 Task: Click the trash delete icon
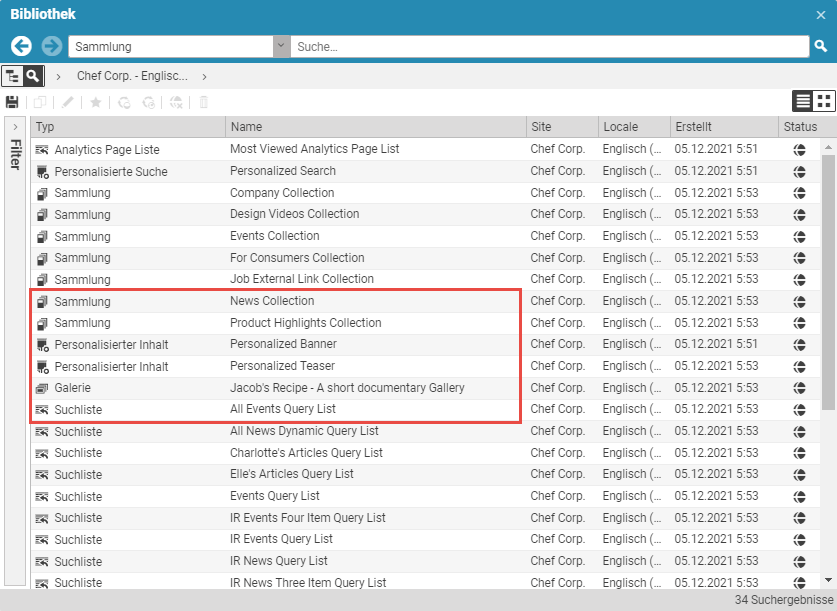point(204,102)
